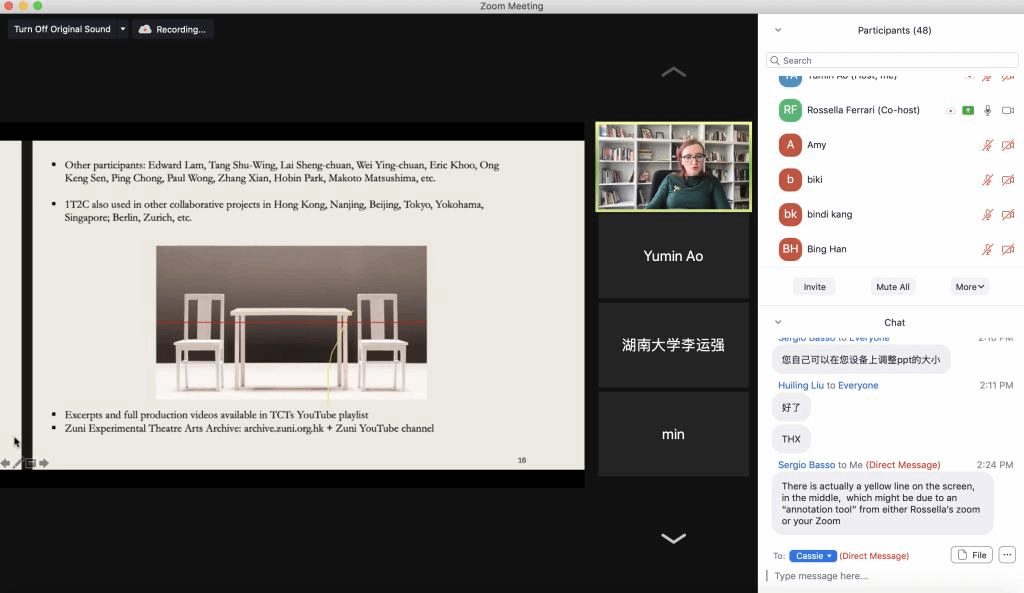Unmute Bing Han's microphone icon

pyautogui.click(x=987, y=249)
